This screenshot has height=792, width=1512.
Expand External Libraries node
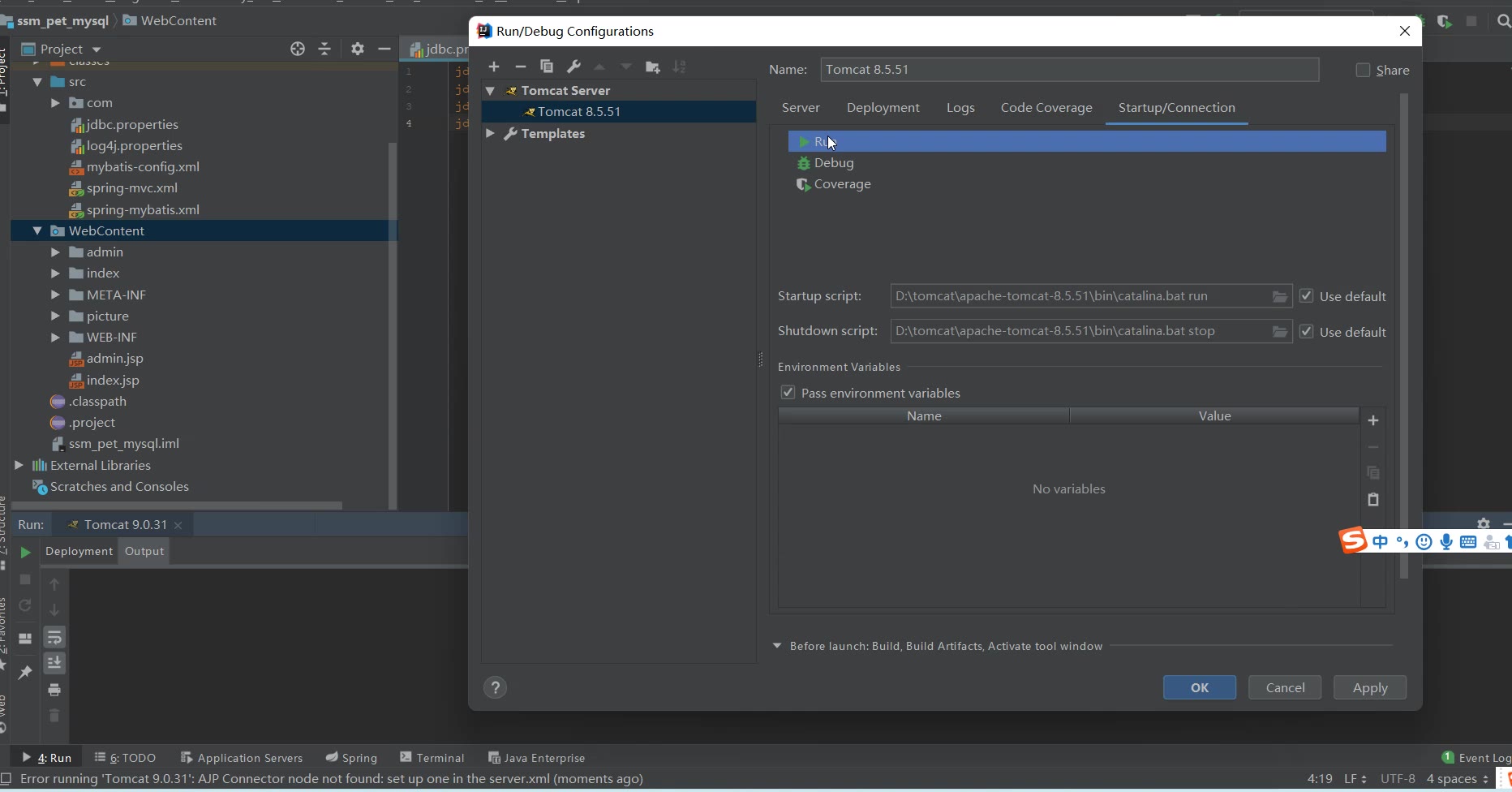click(x=19, y=465)
